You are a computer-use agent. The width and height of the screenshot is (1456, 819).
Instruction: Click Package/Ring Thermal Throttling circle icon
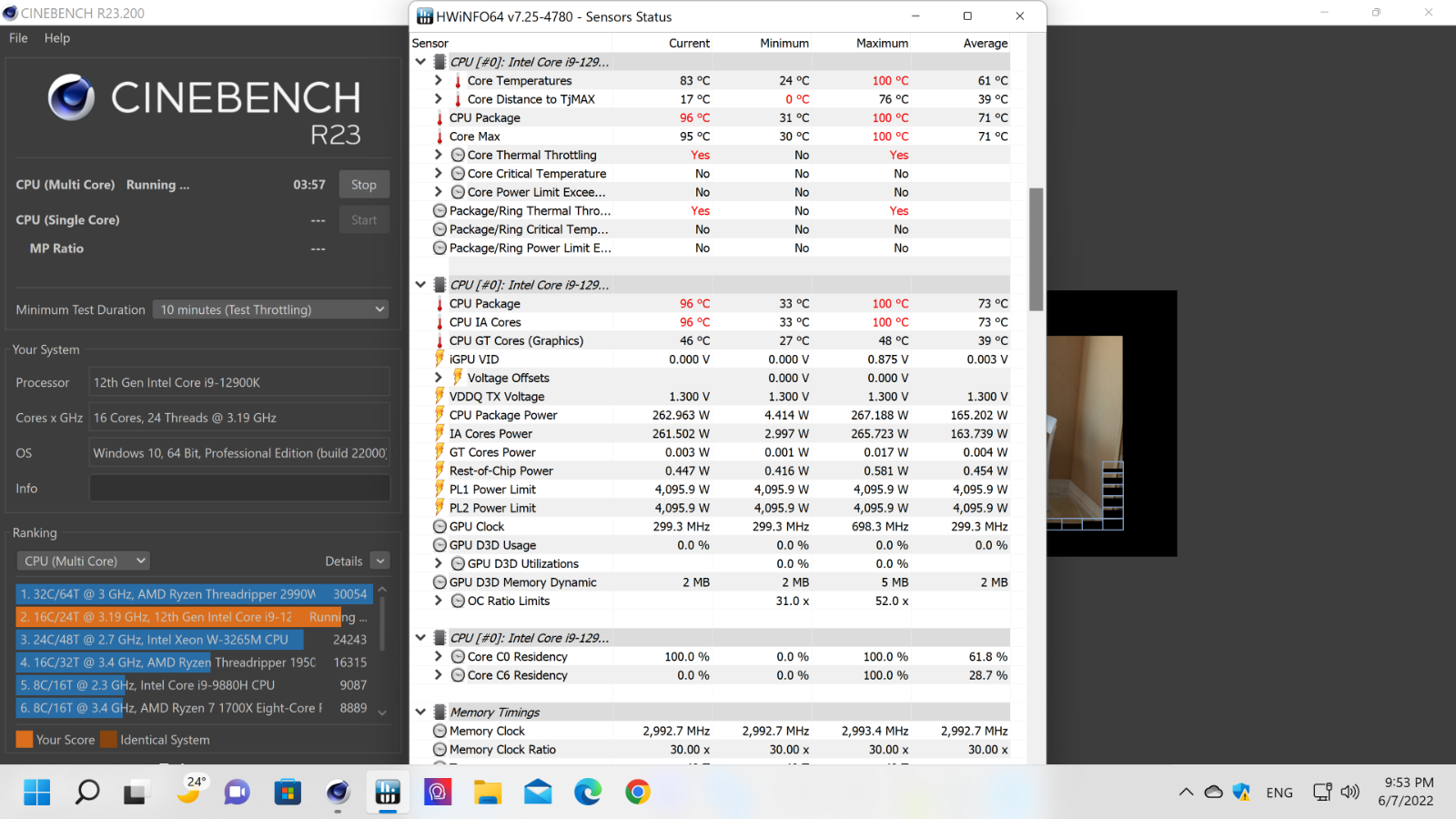[x=440, y=211]
